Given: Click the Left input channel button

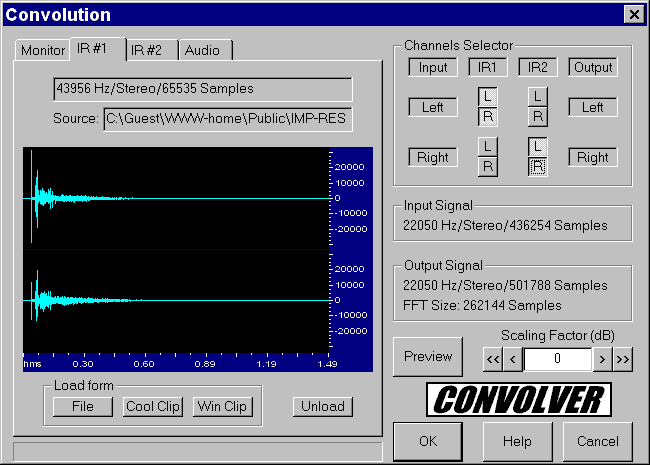Looking at the screenshot, I should [x=433, y=107].
